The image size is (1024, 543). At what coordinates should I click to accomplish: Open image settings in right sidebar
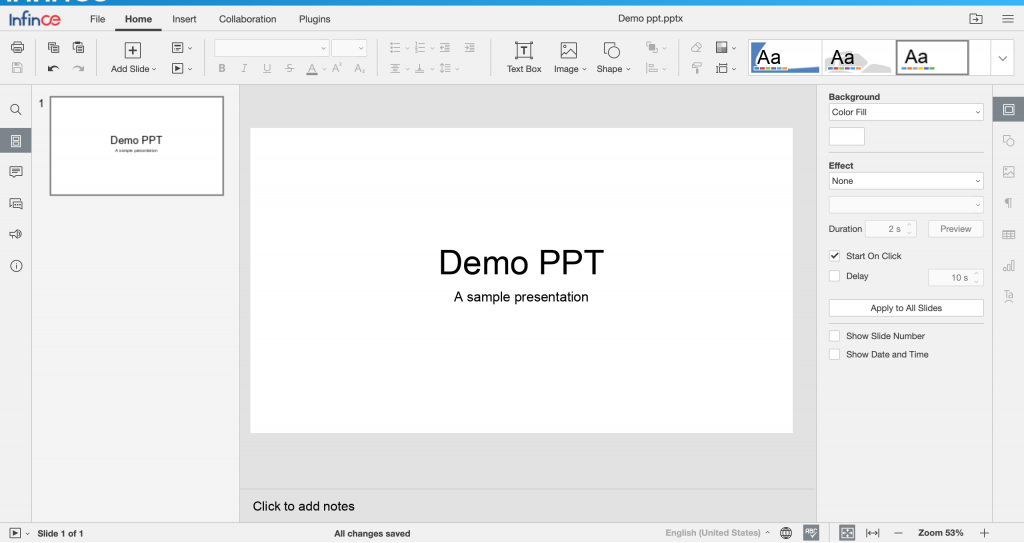click(x=1008, y=172)
